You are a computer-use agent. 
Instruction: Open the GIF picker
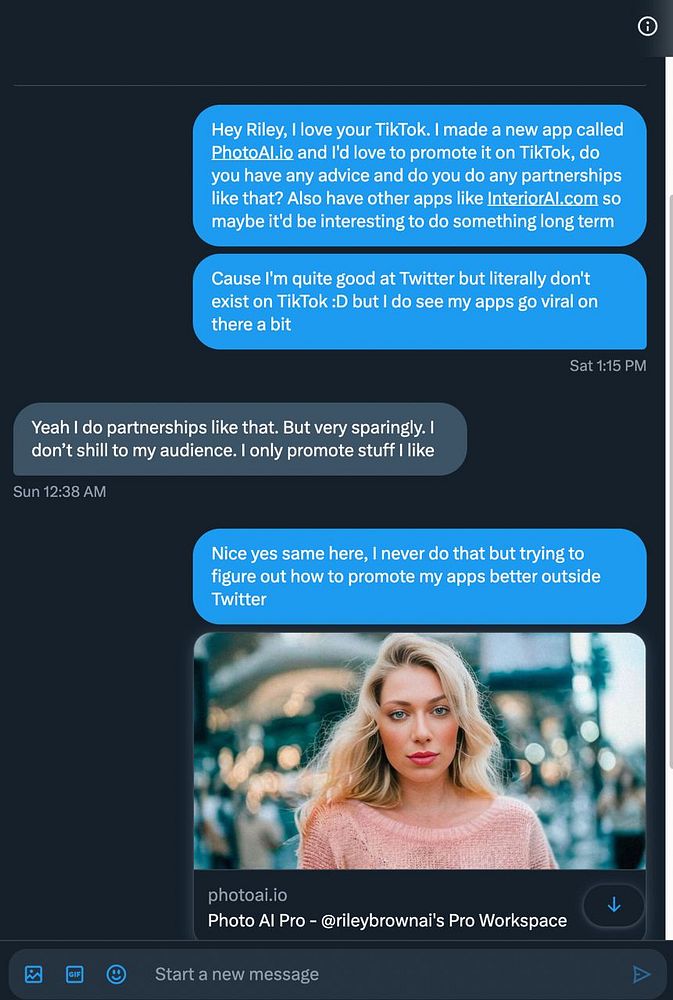74,974
